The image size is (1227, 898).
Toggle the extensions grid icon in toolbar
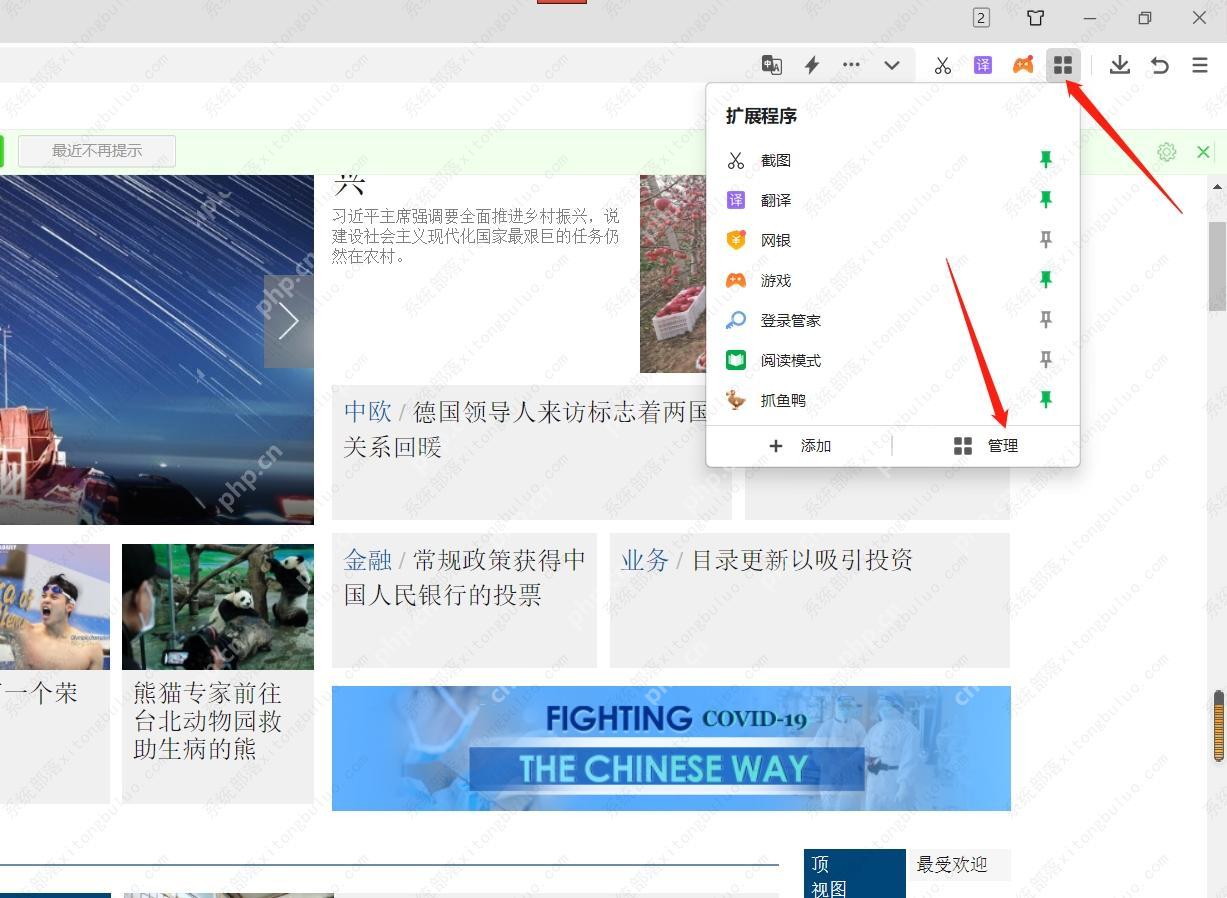[1062, 65]
